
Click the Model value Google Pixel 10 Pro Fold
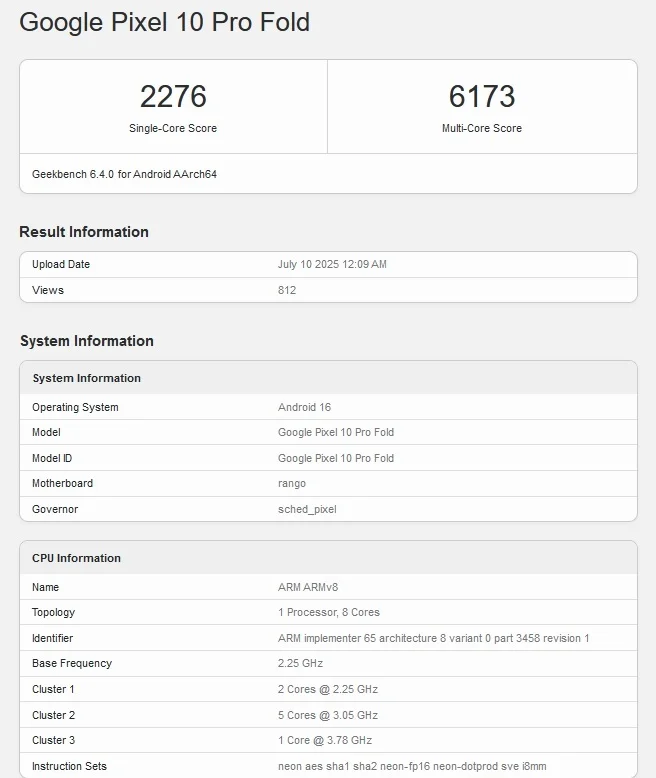pos(336,432)
